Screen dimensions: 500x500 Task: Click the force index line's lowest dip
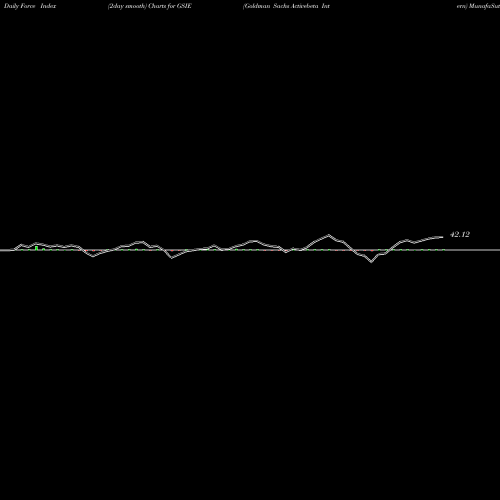tap(371, 262)
